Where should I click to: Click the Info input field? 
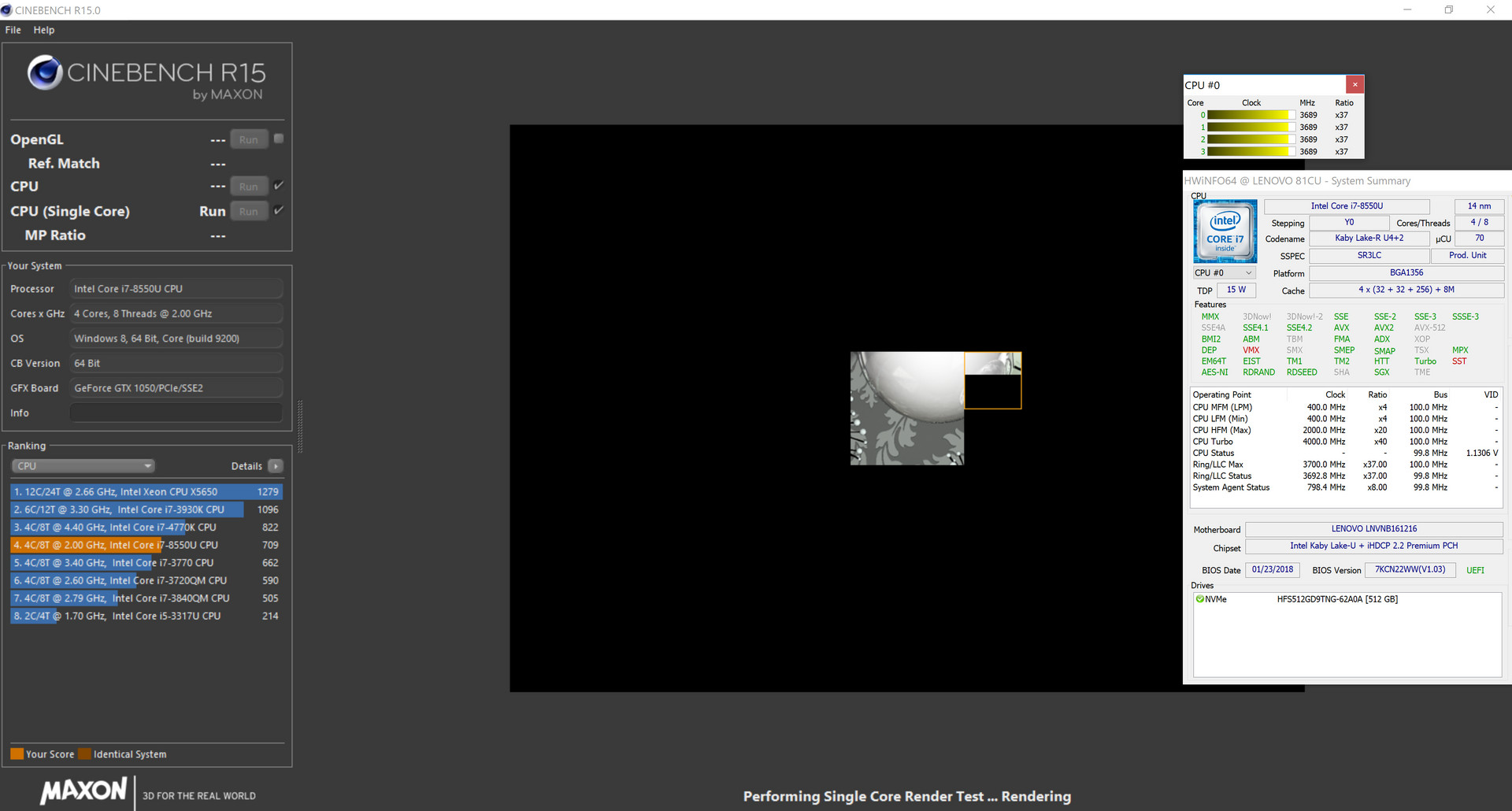[176, 413]
